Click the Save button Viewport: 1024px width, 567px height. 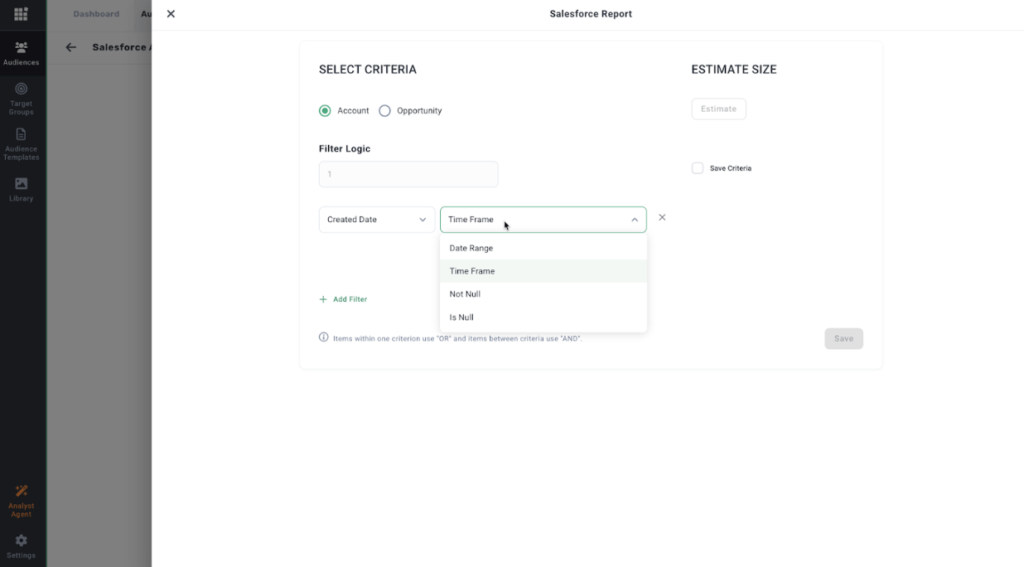pyautogui.click(x=843, y=338)
